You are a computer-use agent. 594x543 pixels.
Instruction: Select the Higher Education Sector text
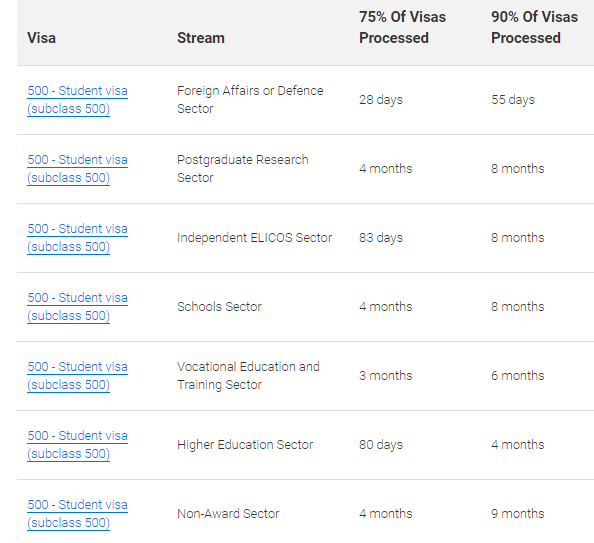(x=245, y=444)
